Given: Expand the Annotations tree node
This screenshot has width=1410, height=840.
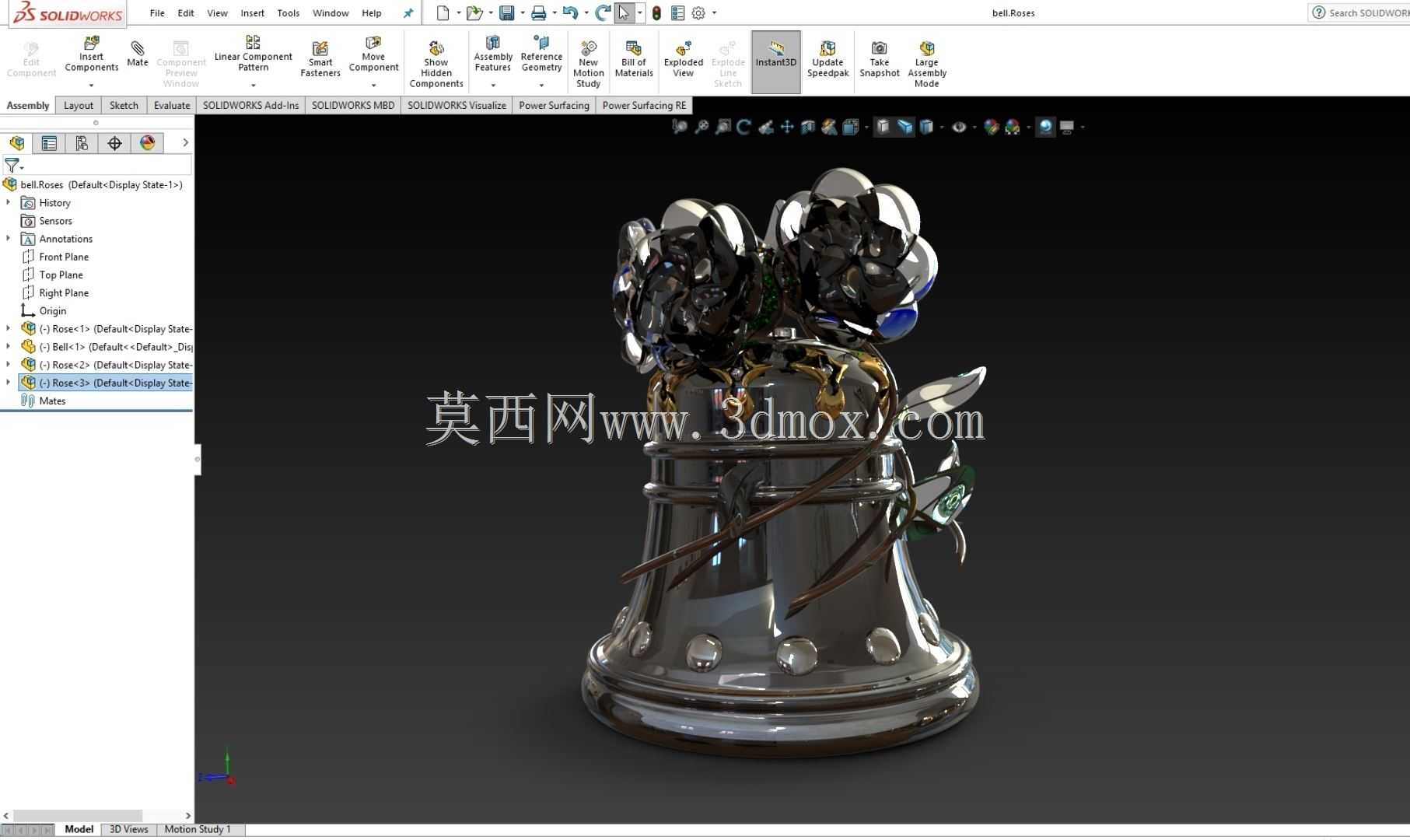Looking at the screenshot, I should click(x=9, y=238).
